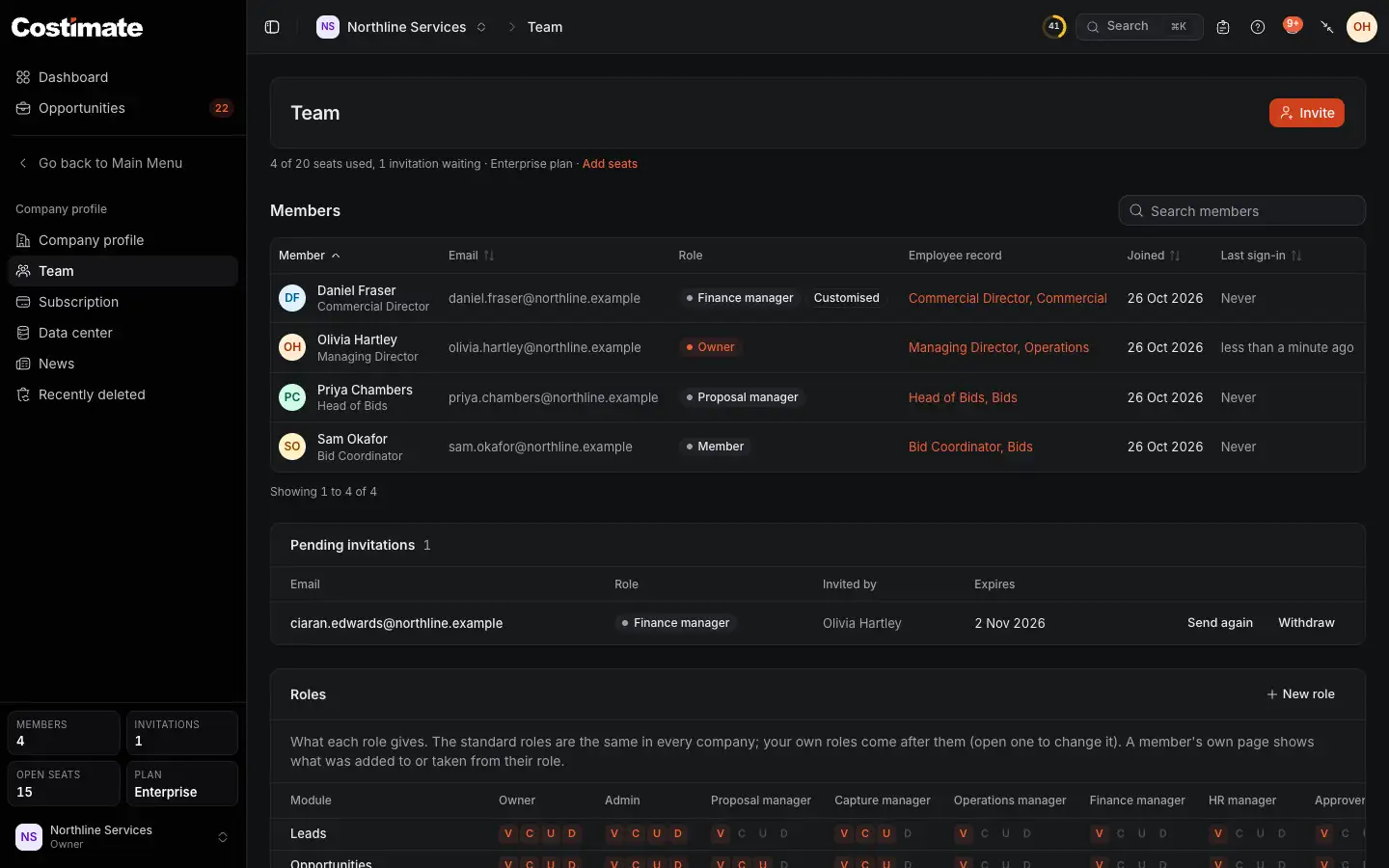Expand the Northline Services account menu in sidebar footer
This screenshot has width=1389, height=868.
tap(123, 837)
